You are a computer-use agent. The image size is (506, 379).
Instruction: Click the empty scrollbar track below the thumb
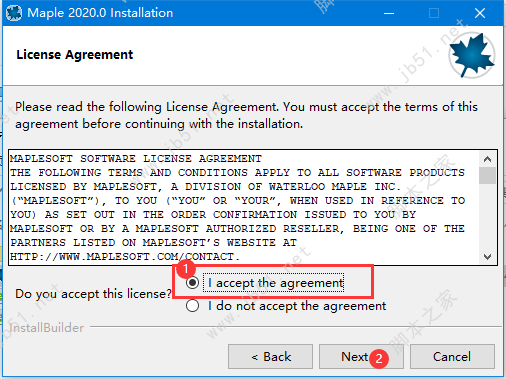(x=487, y=216)
